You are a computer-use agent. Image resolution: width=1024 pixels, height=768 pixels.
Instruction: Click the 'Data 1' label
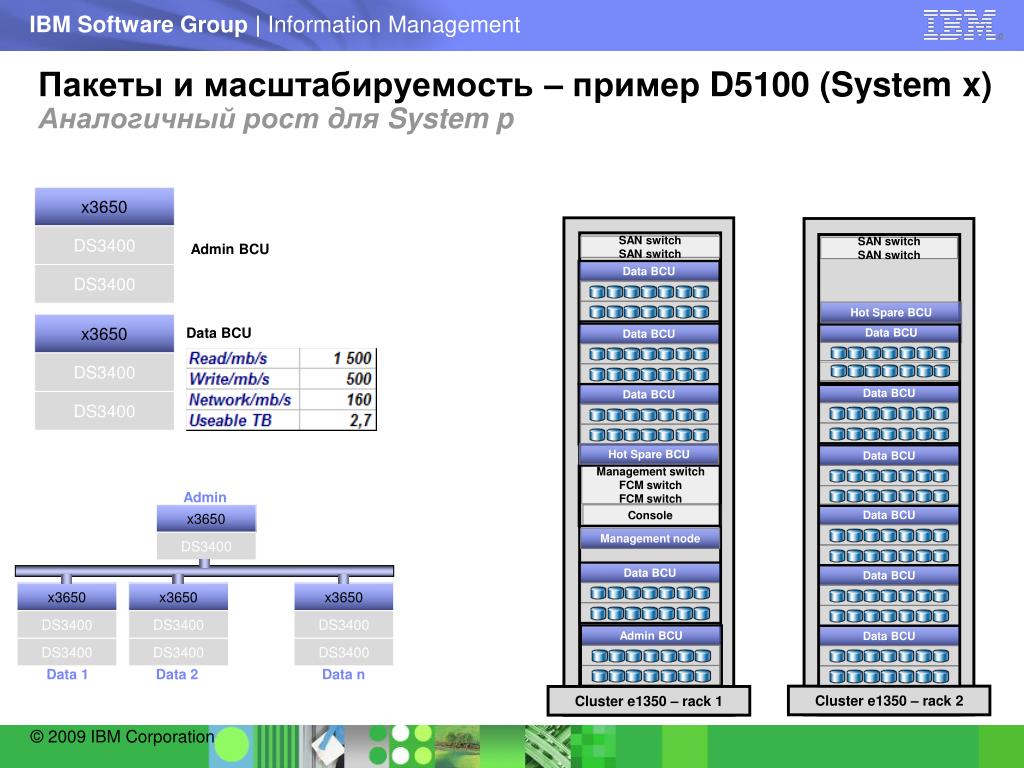[67, 674]
